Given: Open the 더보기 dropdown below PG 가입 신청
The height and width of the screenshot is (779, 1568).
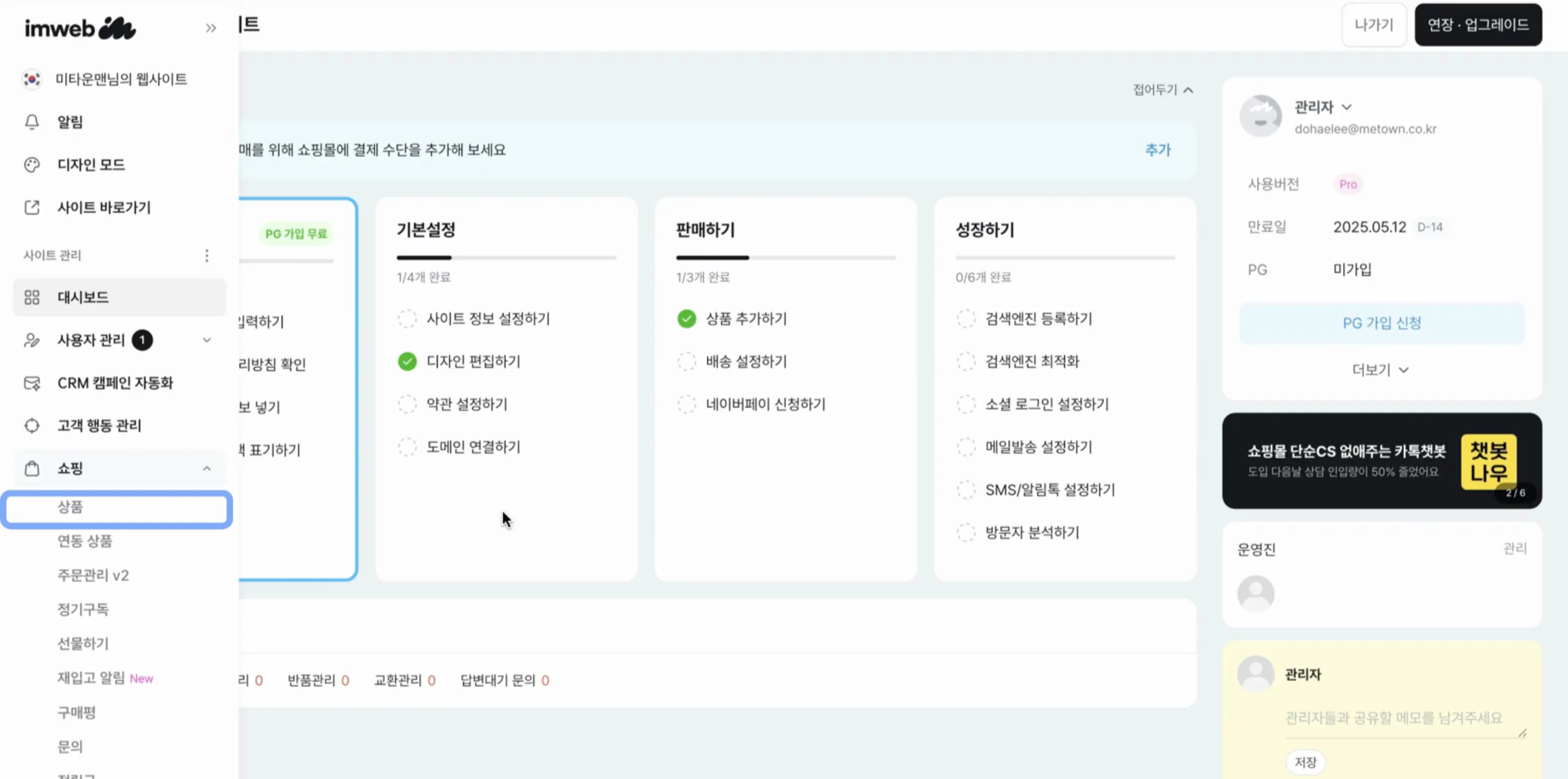Looking at the screenshot, I should tap(1381, 369).
